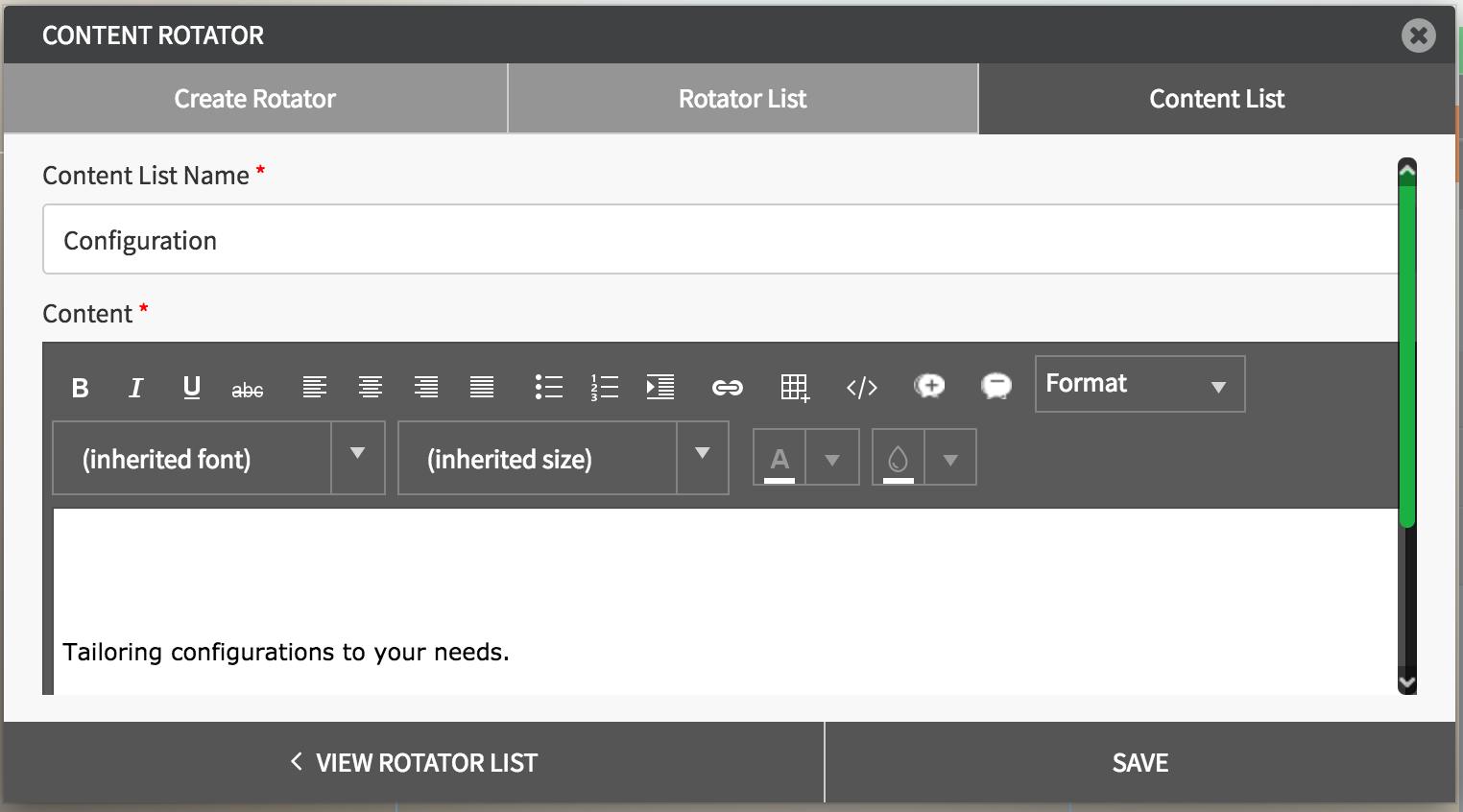1463x812 pixels.
Task: Insert a numbered list
Action: 605,387
